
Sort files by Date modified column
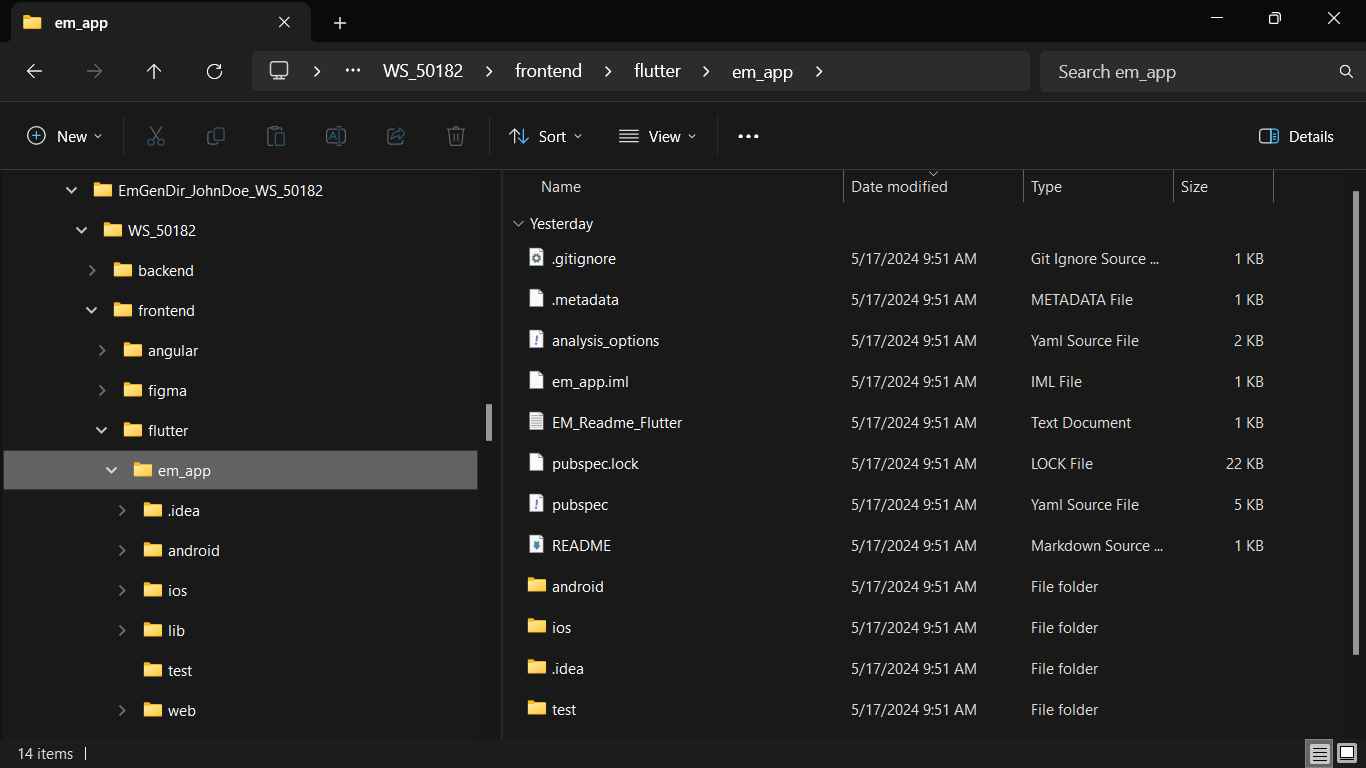[x=899, y=187]
